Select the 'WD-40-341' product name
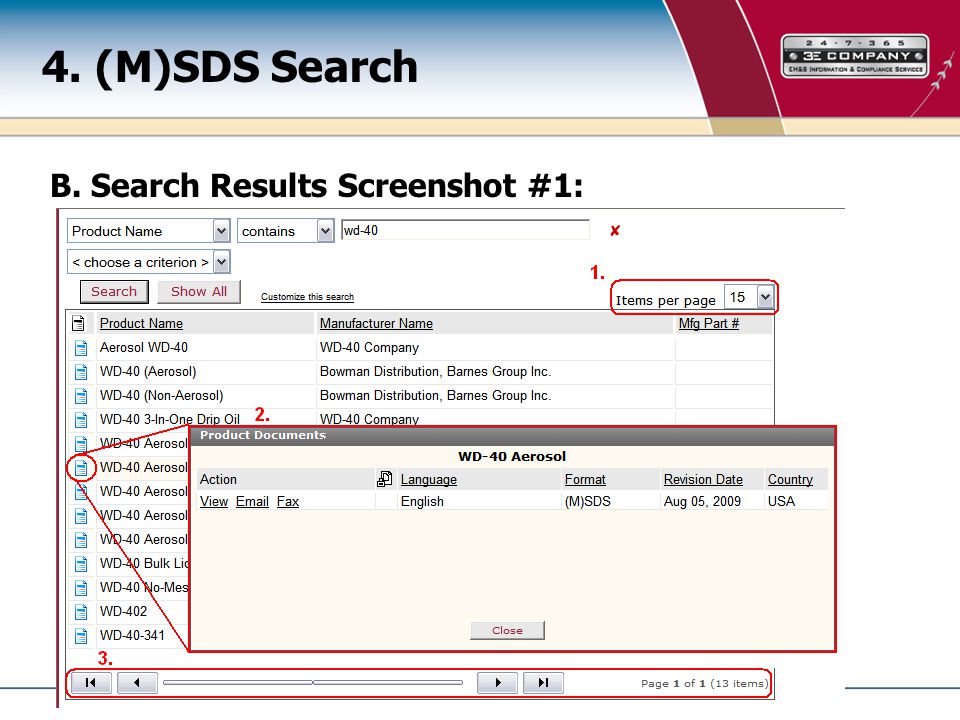Viewport: 960px width, 720px height. (x=132, y=636)
